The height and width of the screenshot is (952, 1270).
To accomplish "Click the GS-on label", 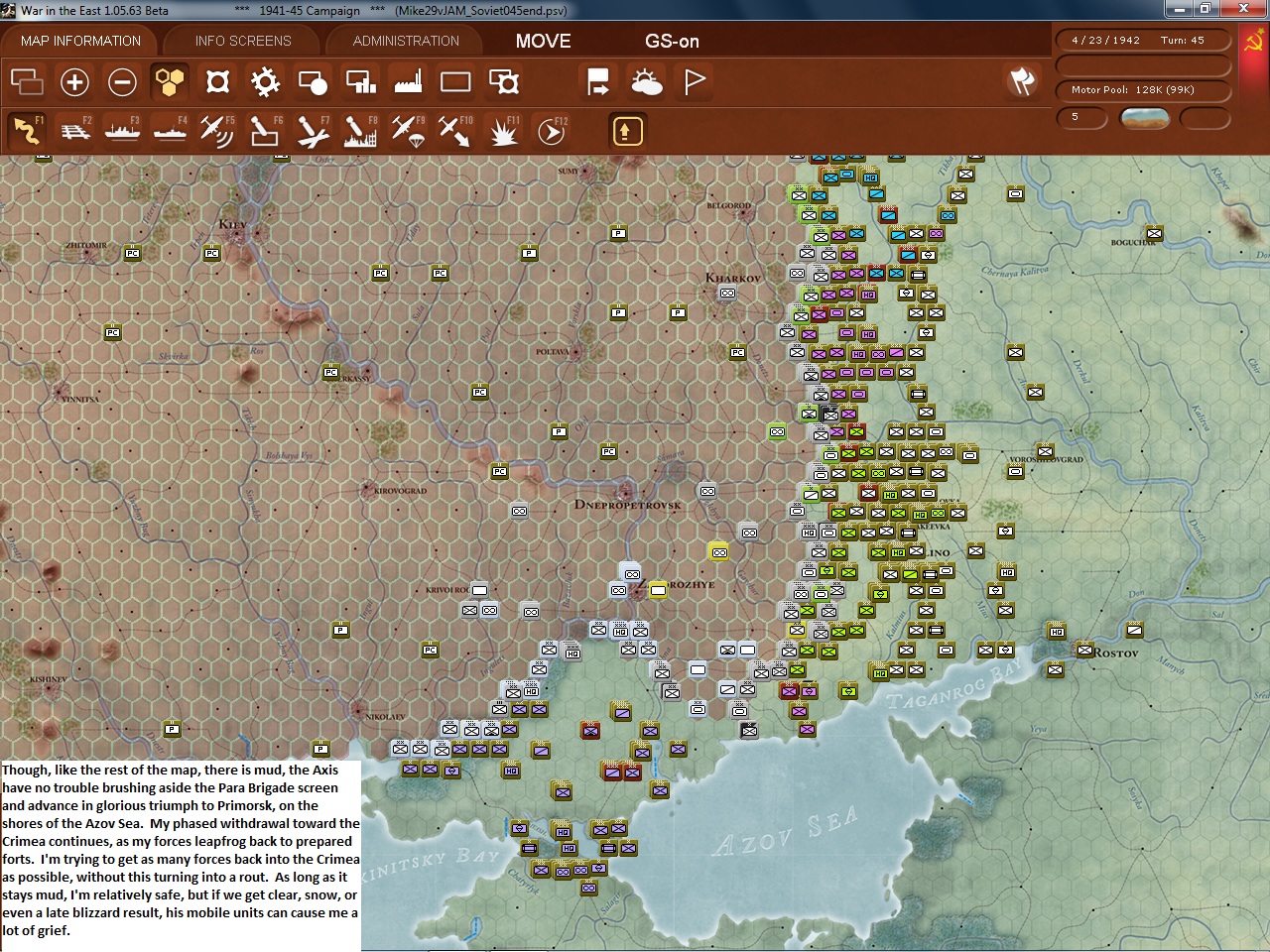I will coord(672,41).
